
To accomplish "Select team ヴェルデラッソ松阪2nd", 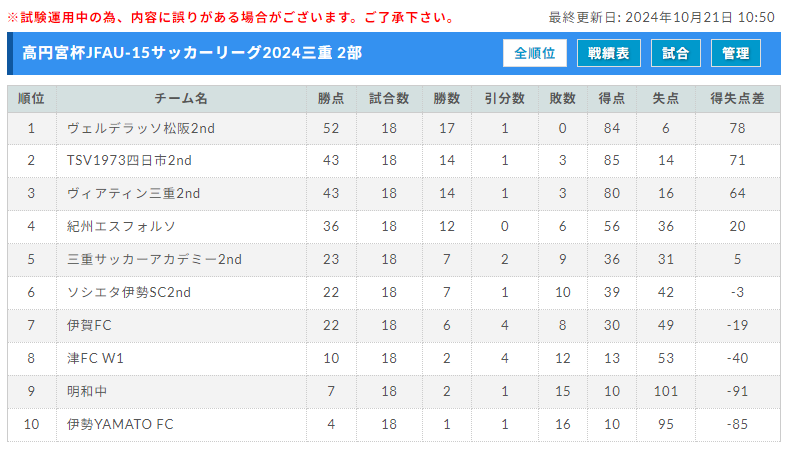I will point(141,128).
